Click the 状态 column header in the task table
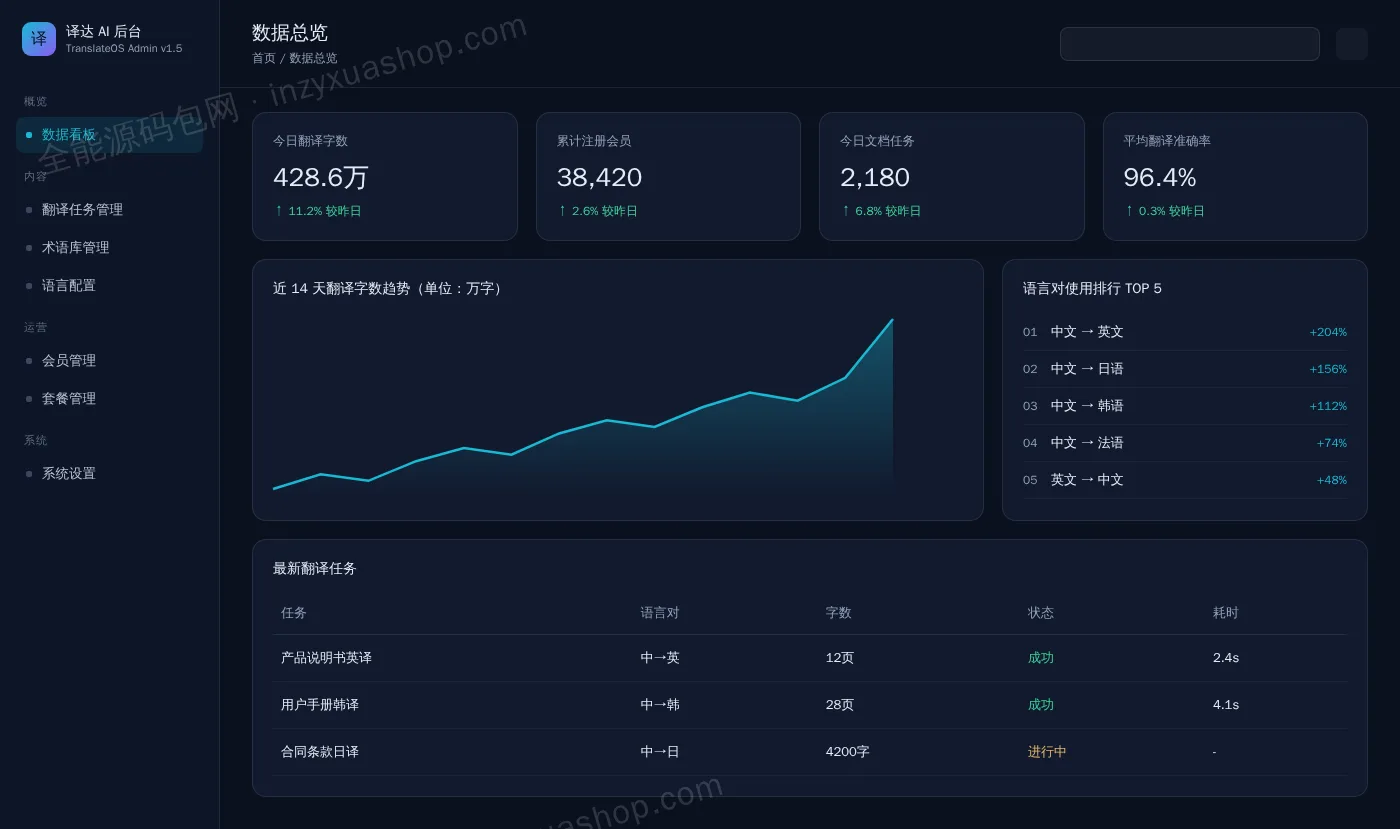Image resolution: width=1400 pixels, height=829 pixels. (x=1041, y=613)
